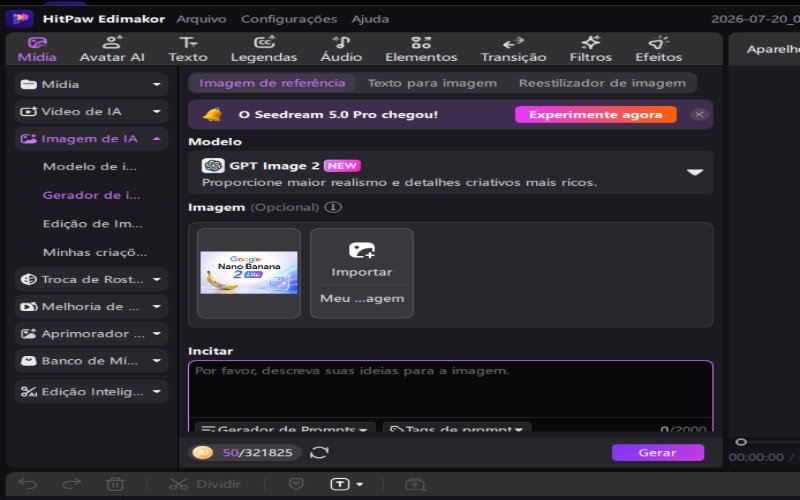Click the Meu ...agem option
The width and height of the screenshot is (800, 500).
coord(362,298)
